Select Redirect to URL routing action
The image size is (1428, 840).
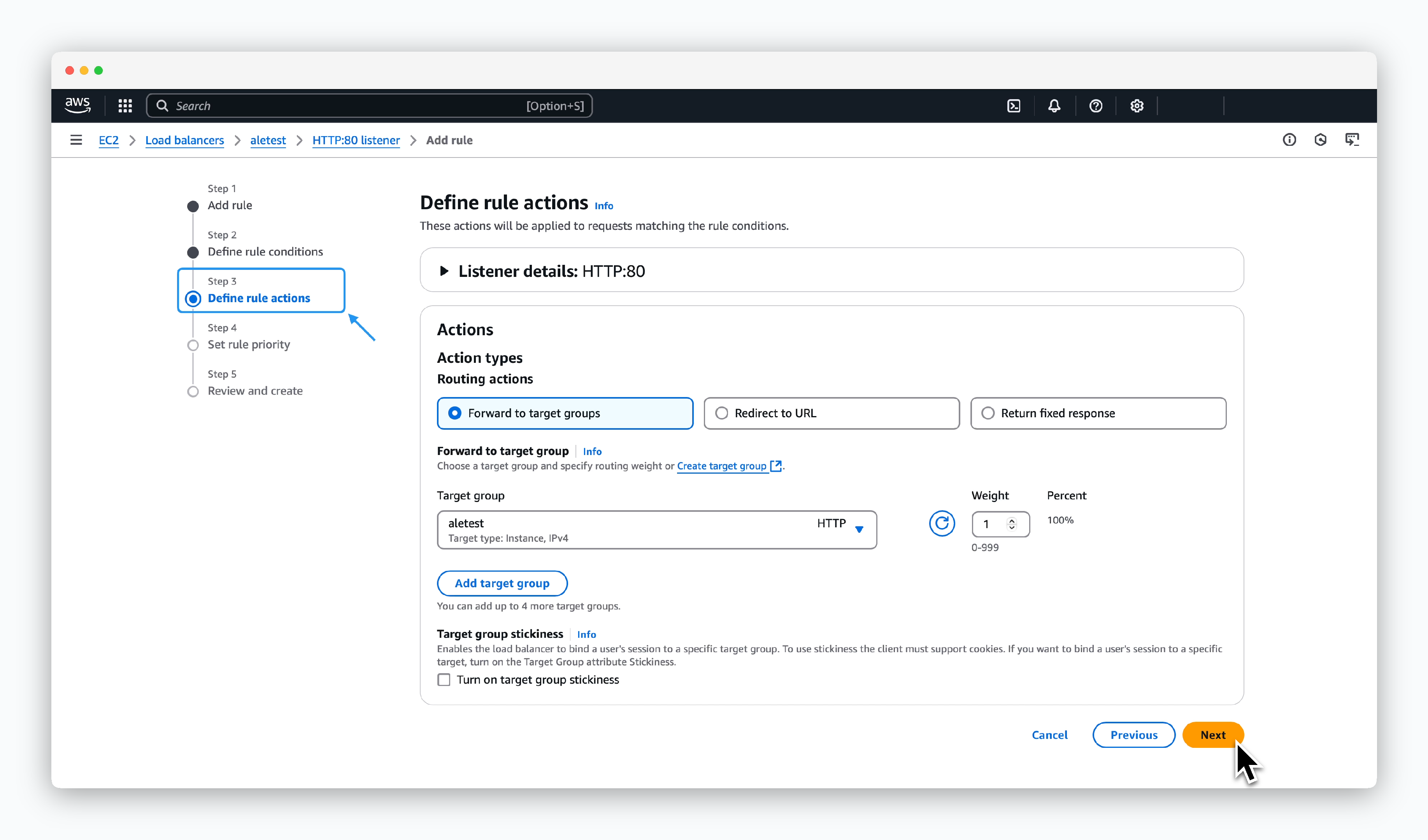[x=831, y=413]
